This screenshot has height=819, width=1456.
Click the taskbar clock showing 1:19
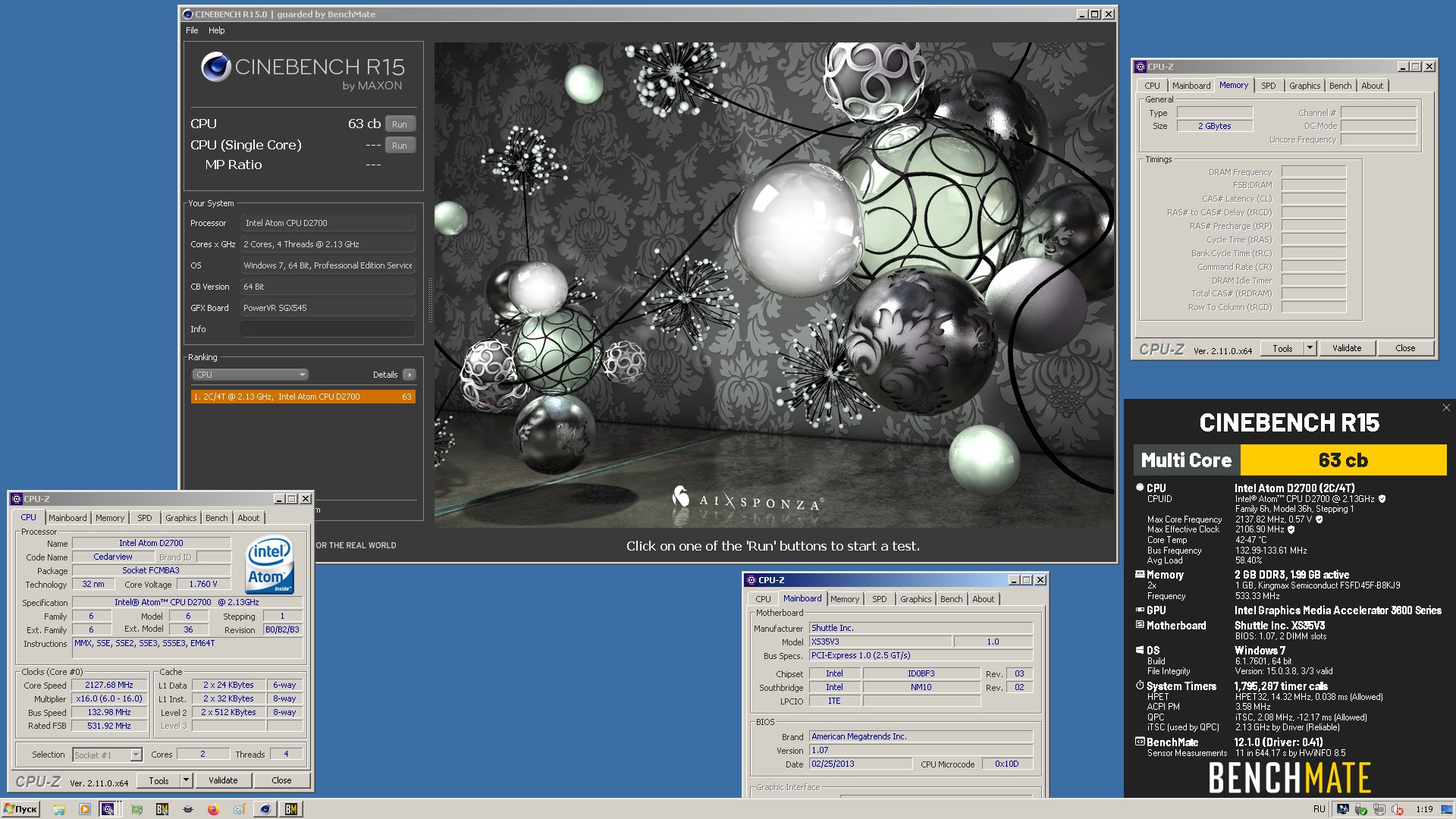point(1424,809)
